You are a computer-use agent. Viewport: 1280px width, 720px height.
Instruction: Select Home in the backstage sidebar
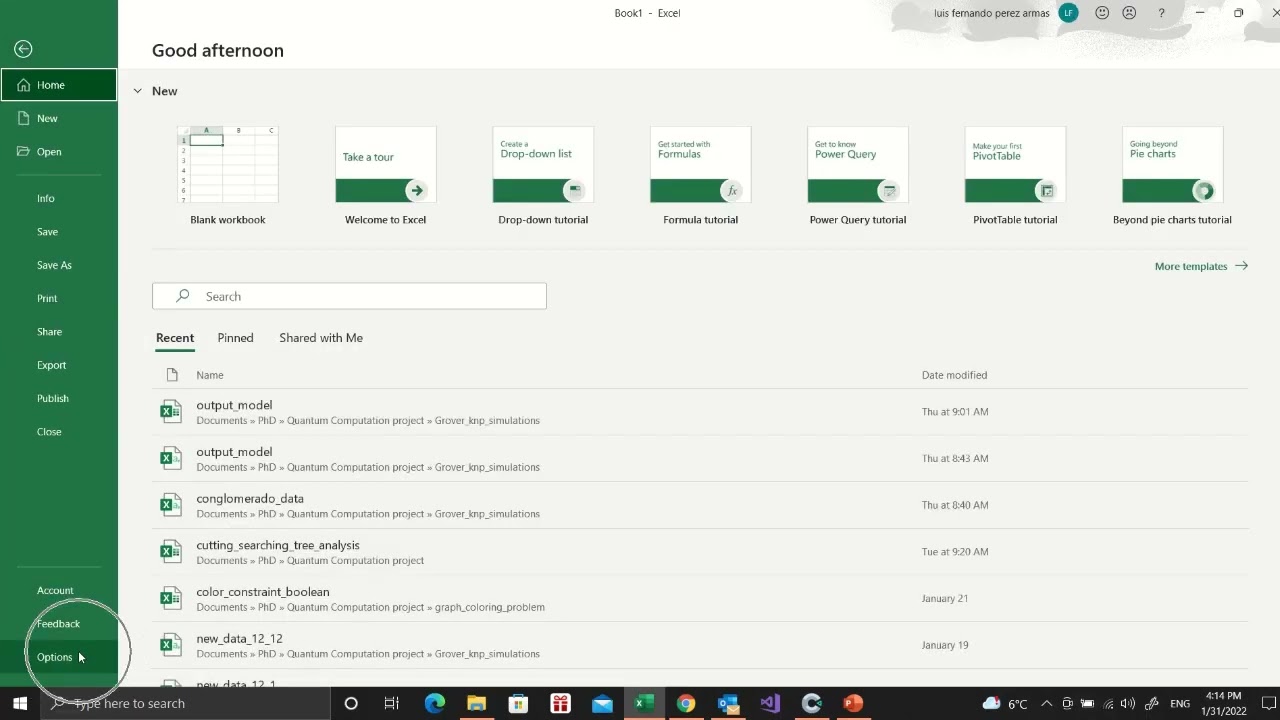[x=59, y=85]
